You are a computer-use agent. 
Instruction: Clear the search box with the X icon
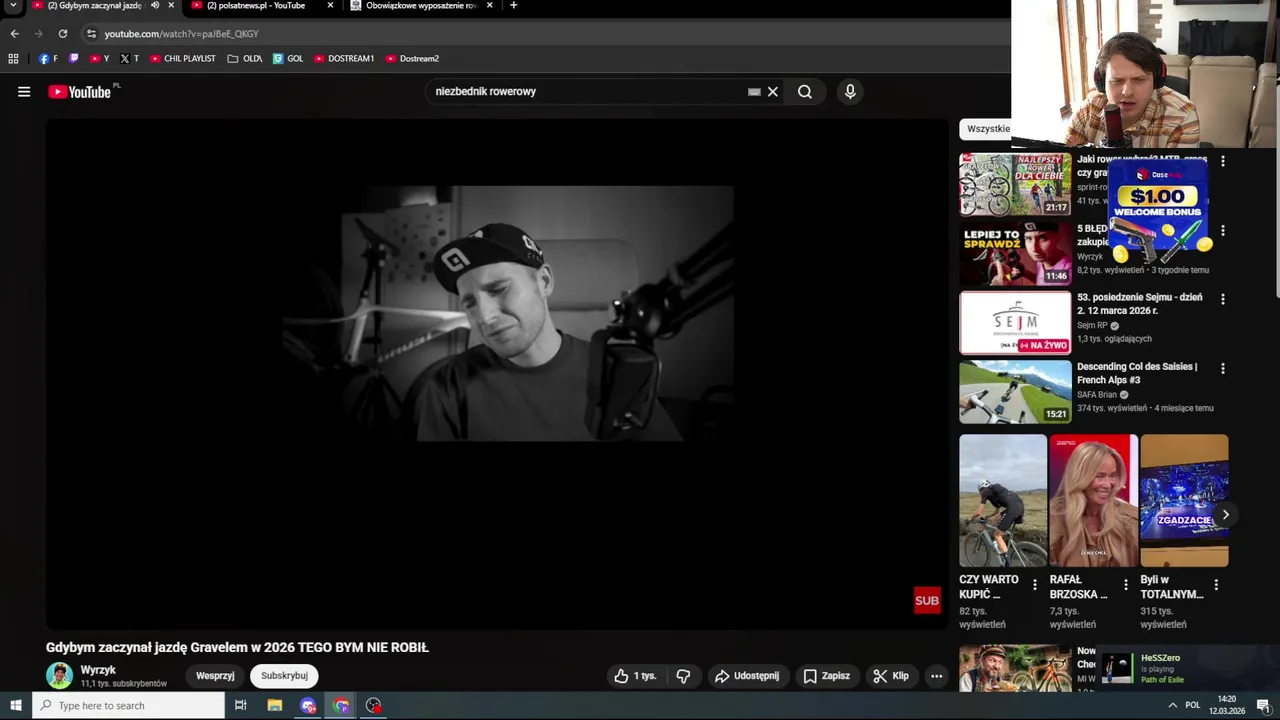[773, 92]
